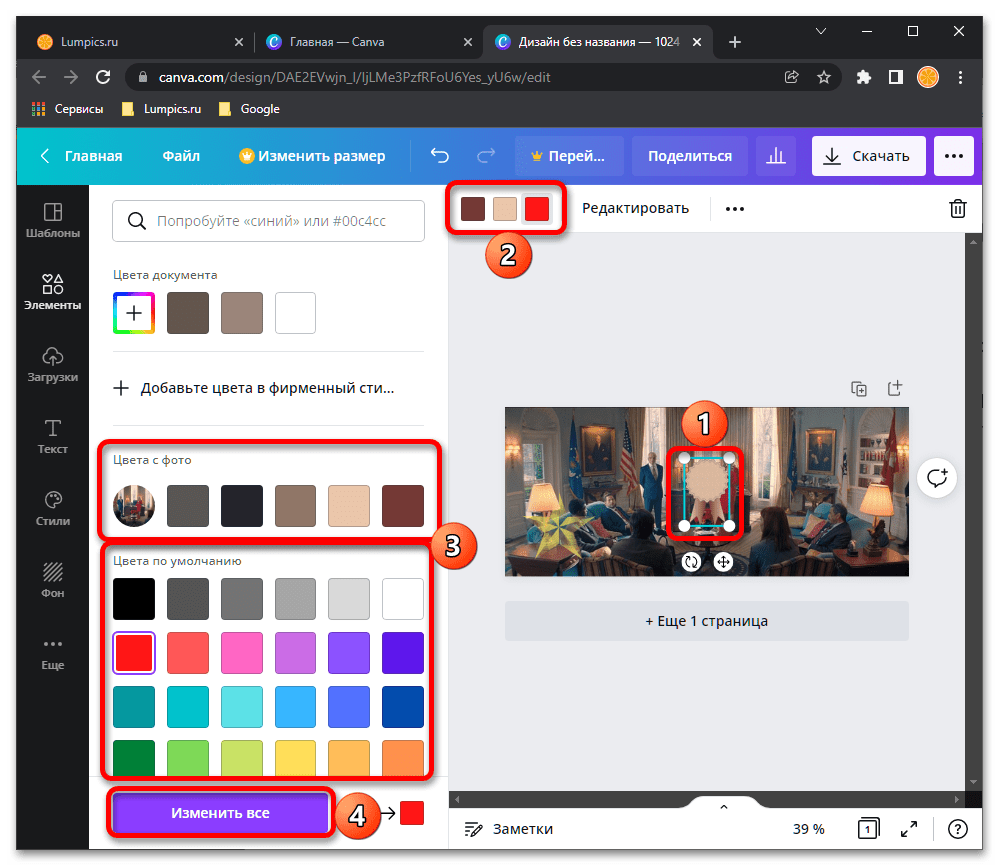The image size is (999, 866).
Task: Delete the selected element with trash icon
Action: pos(958,208)
